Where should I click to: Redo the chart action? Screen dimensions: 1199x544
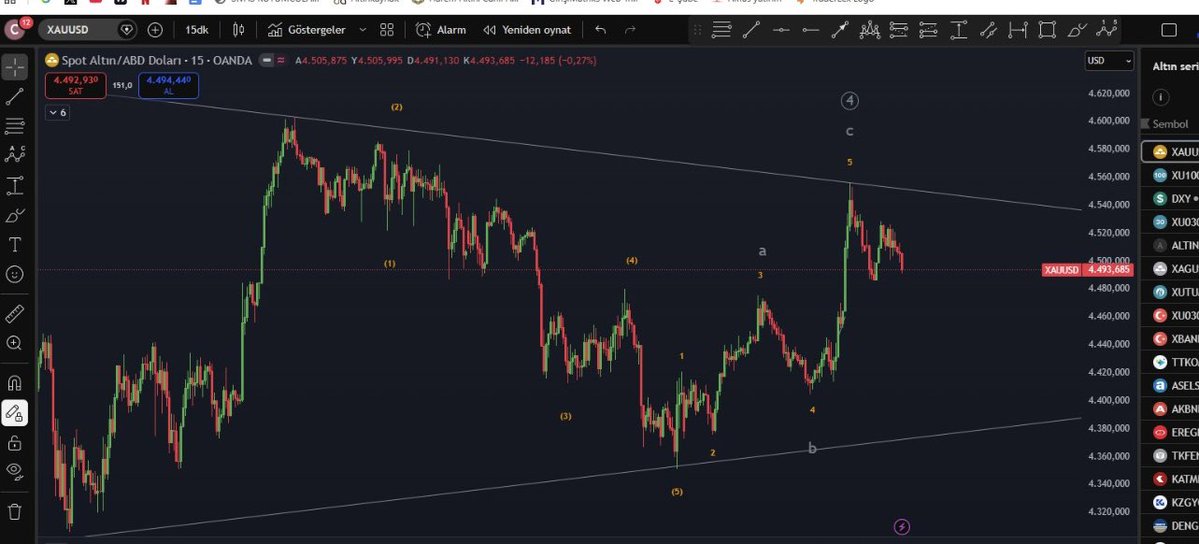630,30
